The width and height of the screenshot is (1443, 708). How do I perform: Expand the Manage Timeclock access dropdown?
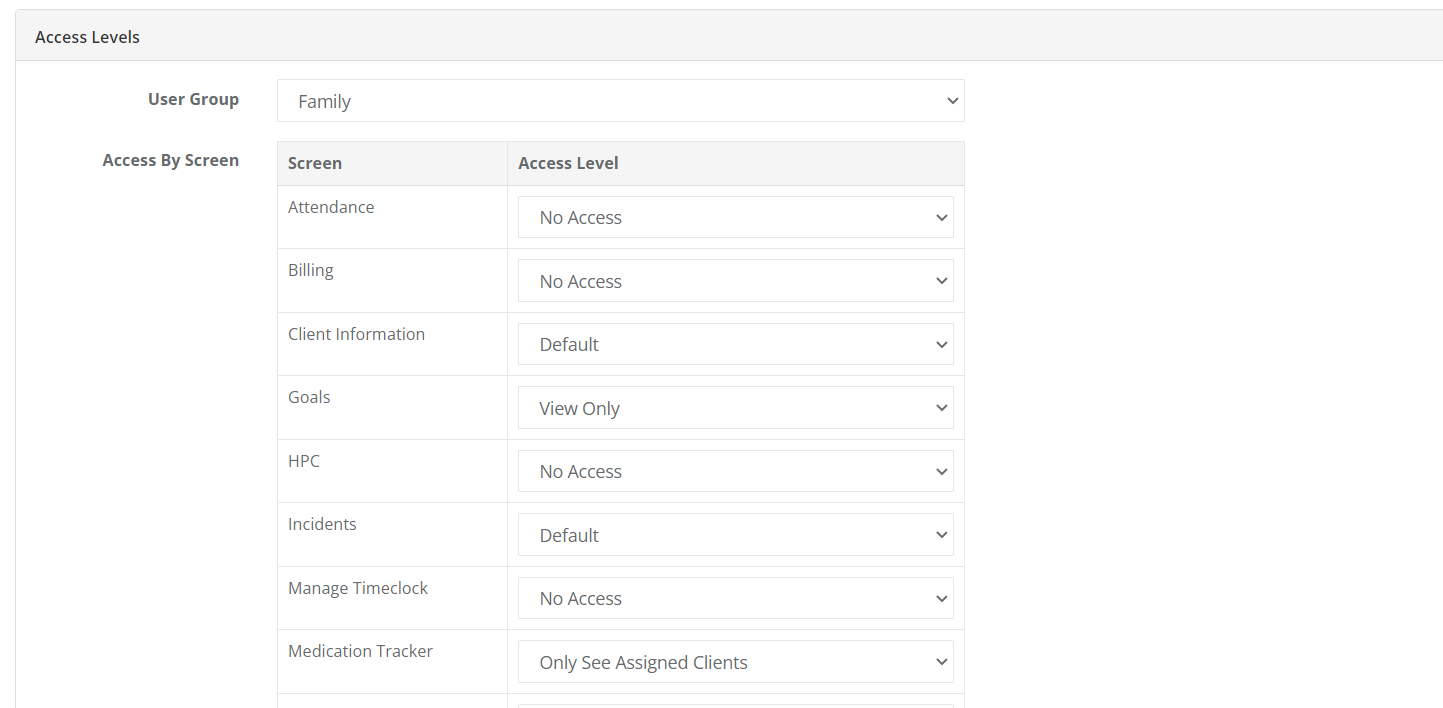(735, 598)
